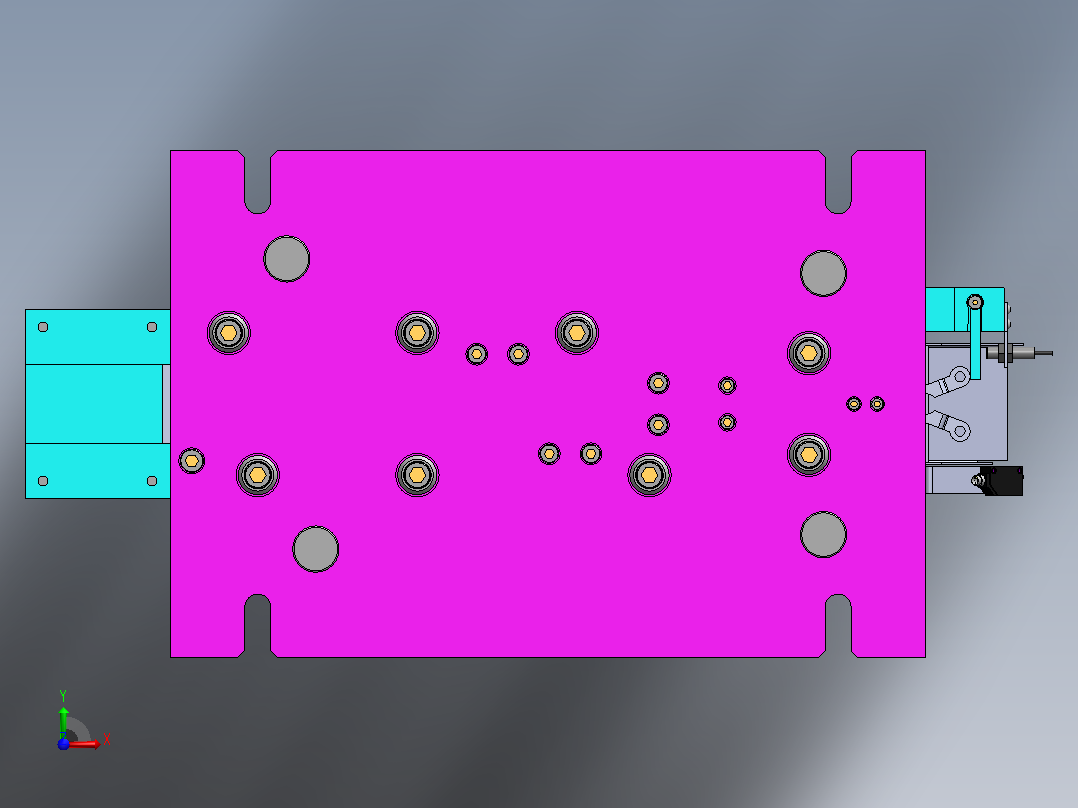Select the cyan bracket on the plate's left side
Viewport: 1078px width, 808px height.
[98, 404]
